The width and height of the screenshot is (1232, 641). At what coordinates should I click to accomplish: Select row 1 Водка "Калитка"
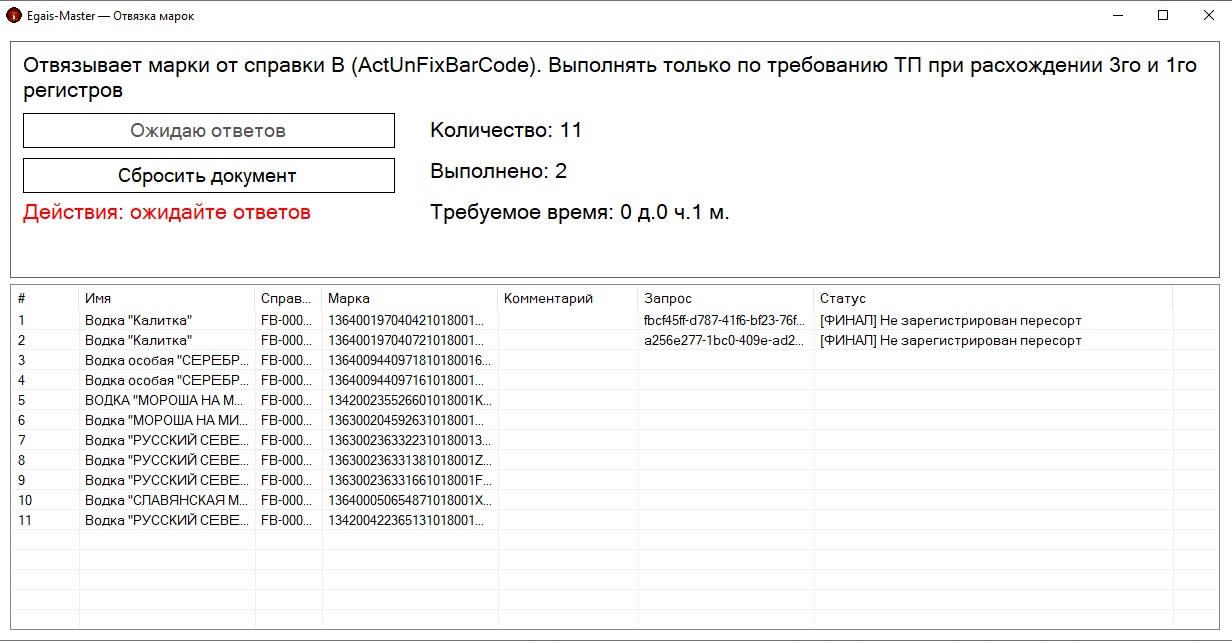coord(138,321)
